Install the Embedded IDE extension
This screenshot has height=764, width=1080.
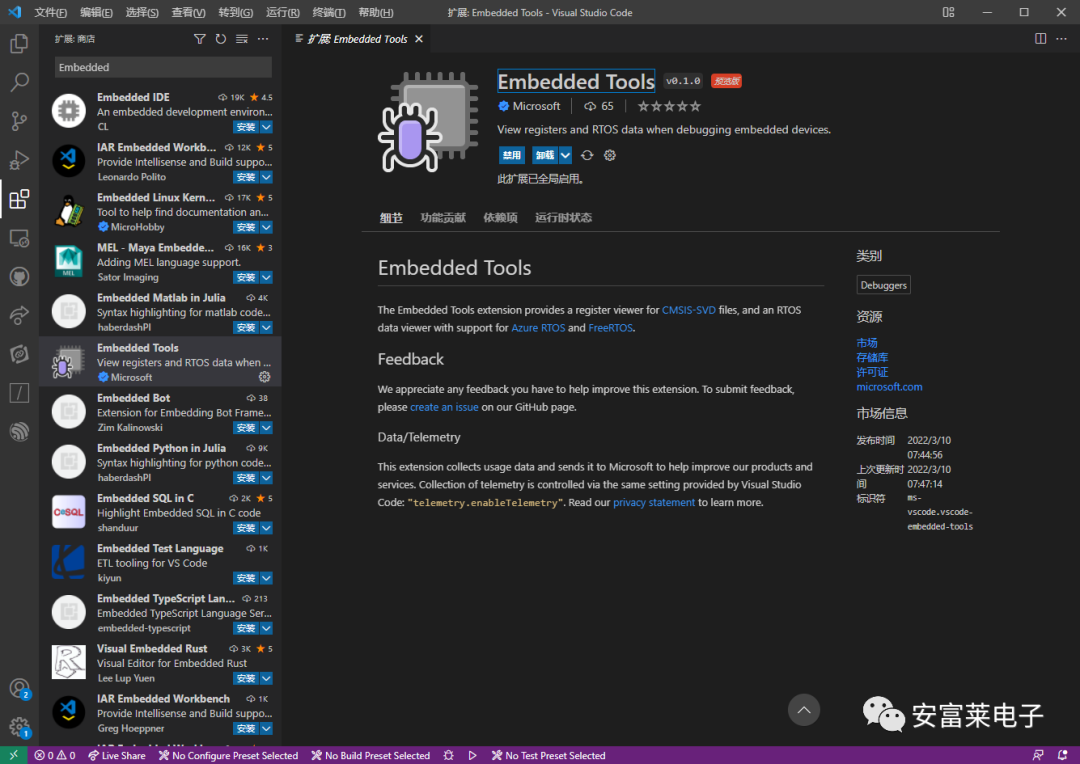click(246, 127)
